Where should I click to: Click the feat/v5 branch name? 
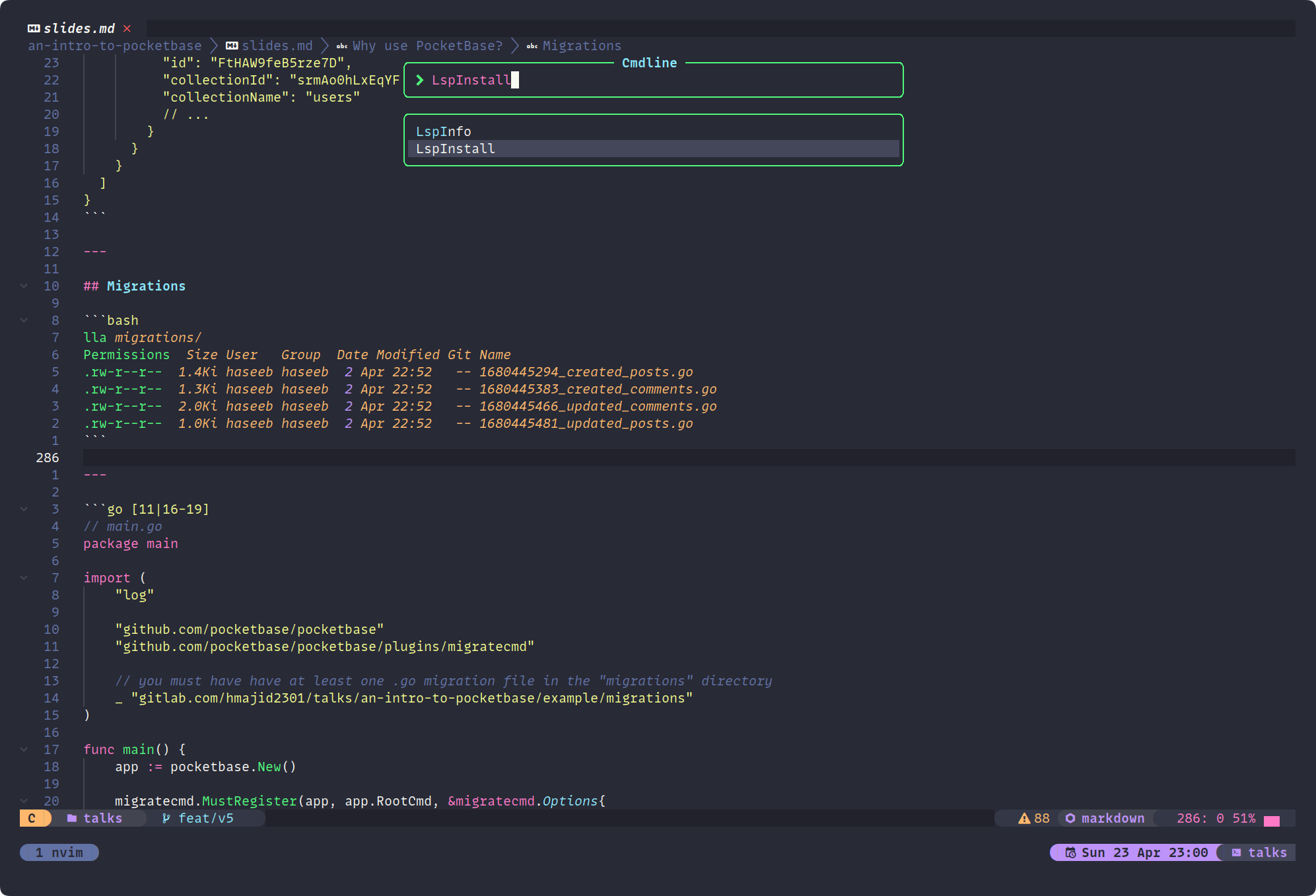[206, 818]
